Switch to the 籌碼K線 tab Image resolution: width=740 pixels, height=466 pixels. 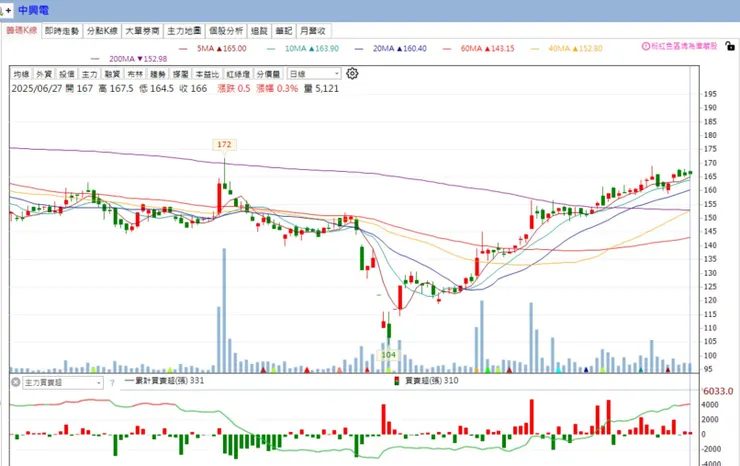(22, 31)
